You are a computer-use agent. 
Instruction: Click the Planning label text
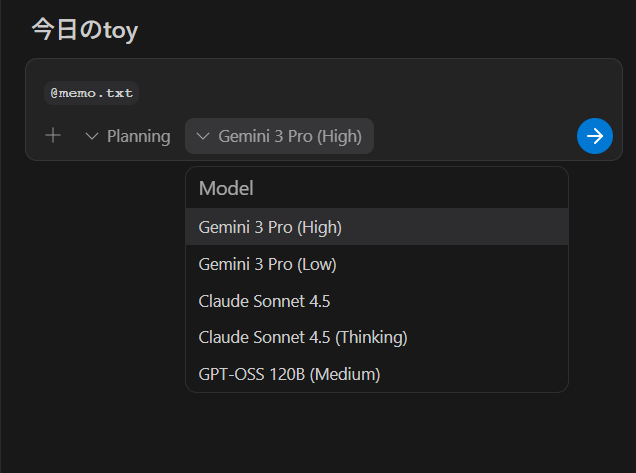pos(138,136)
